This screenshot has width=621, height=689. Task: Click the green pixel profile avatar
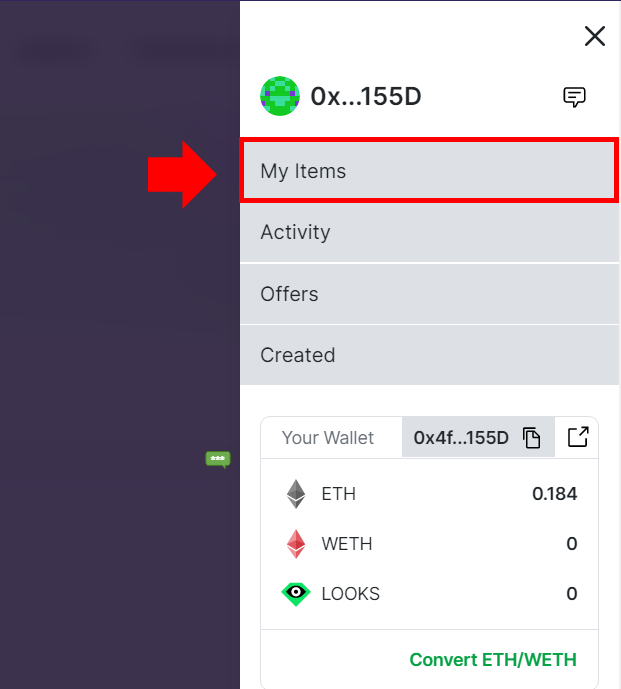pos(280,96)
